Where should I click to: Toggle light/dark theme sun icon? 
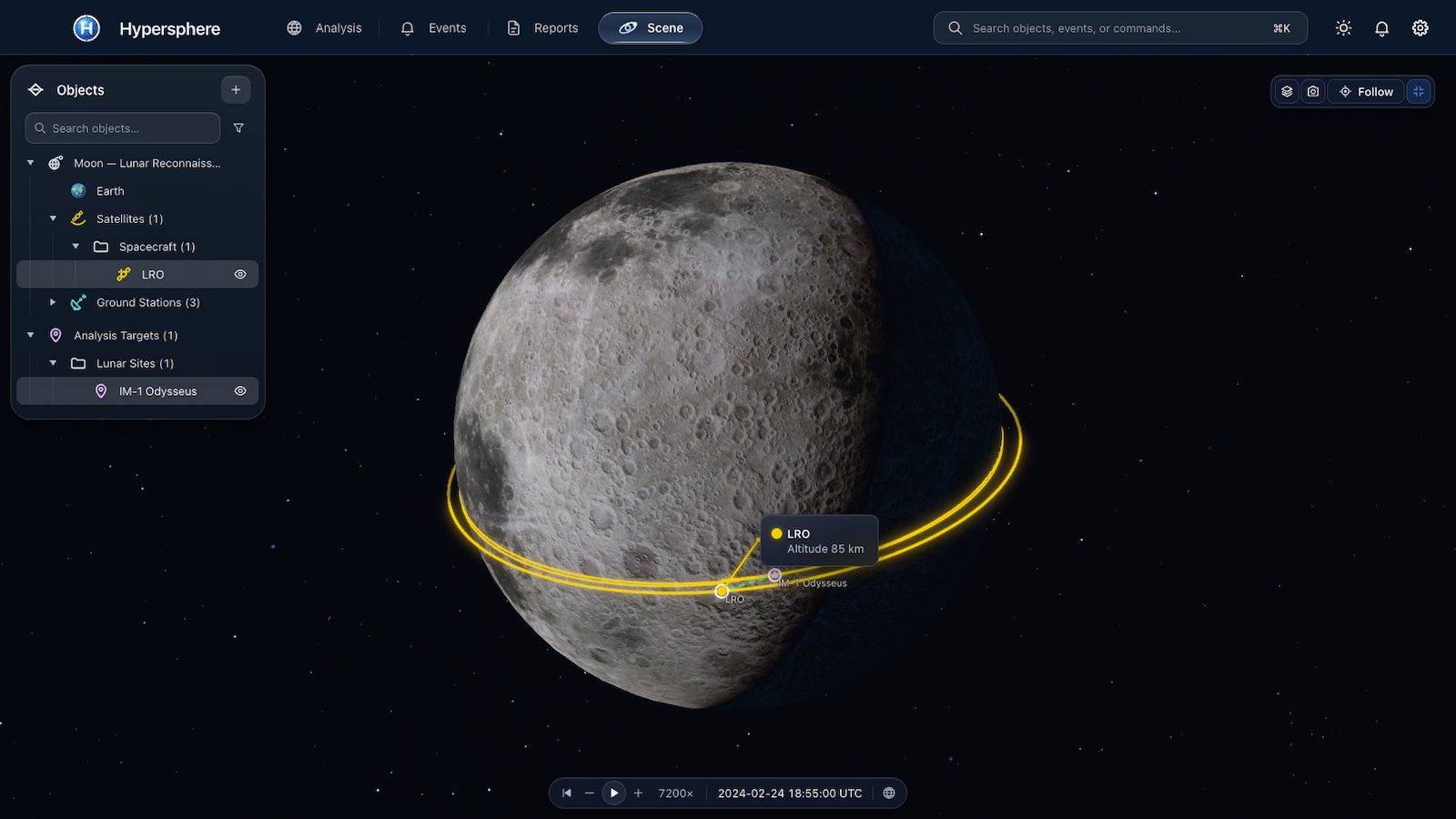(1343, 28)
